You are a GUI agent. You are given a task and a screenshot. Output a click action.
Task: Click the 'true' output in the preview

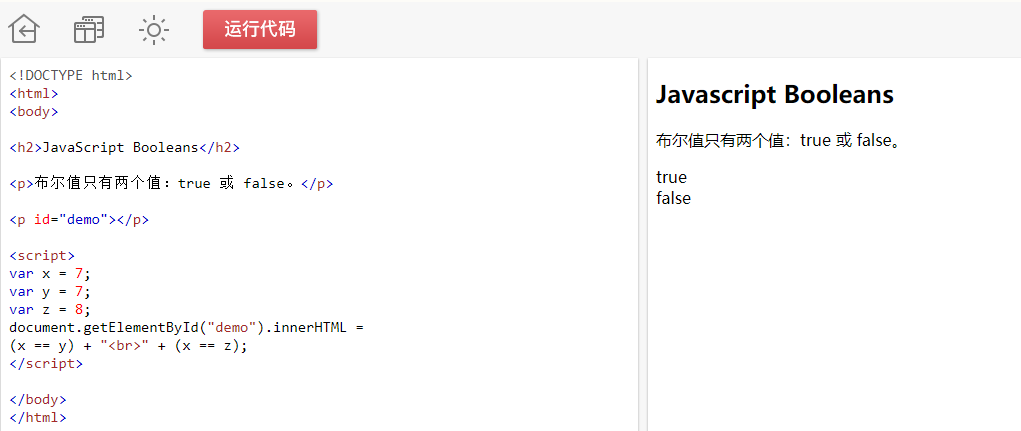click(671, 177)
